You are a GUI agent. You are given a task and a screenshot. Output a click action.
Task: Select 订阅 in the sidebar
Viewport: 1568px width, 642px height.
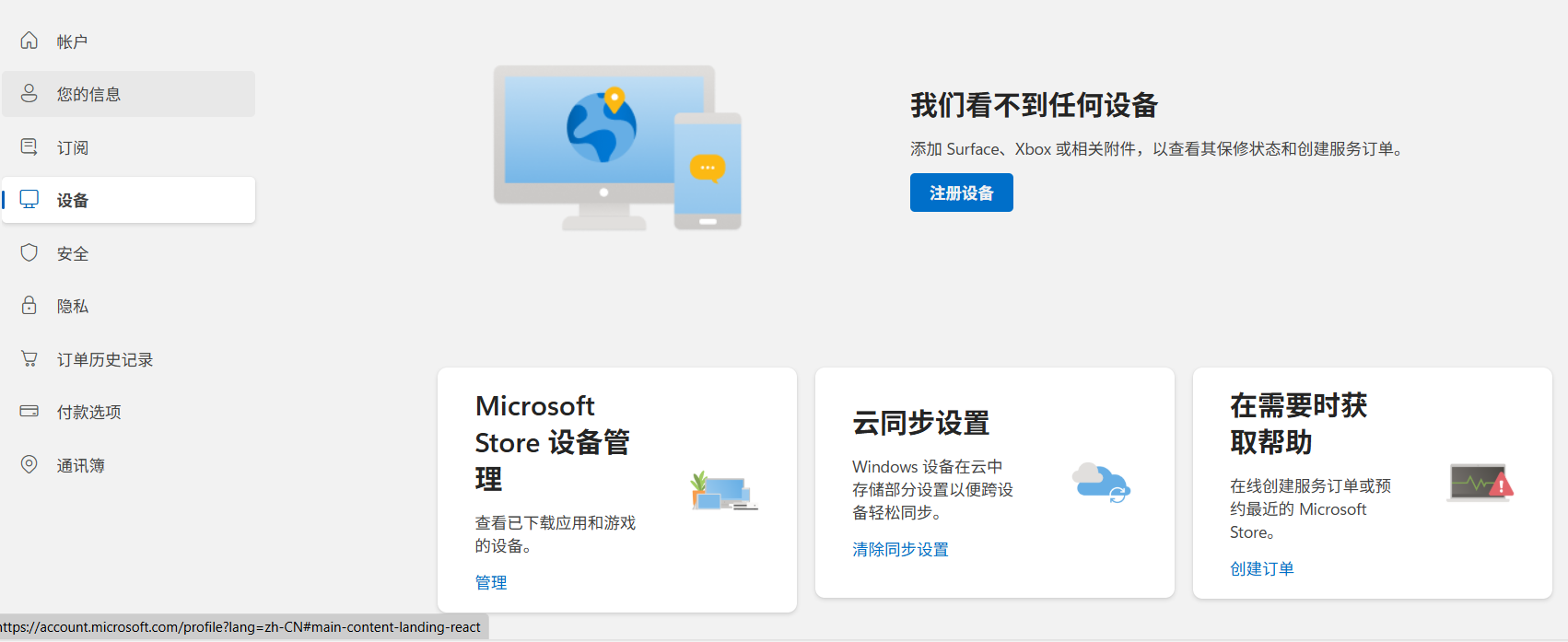click(x=129, y=147)
